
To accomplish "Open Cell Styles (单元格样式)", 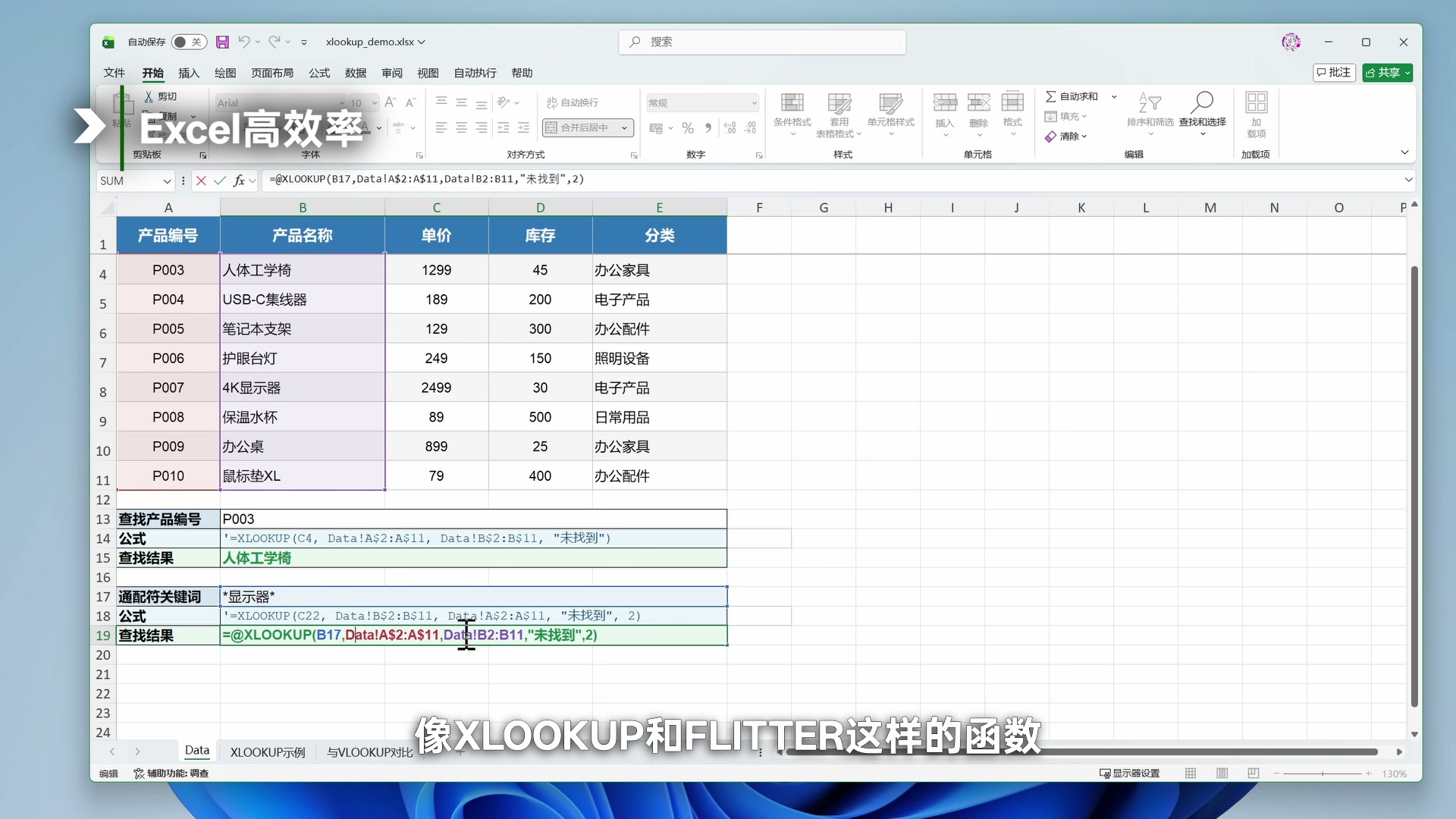I will (891, 114).
